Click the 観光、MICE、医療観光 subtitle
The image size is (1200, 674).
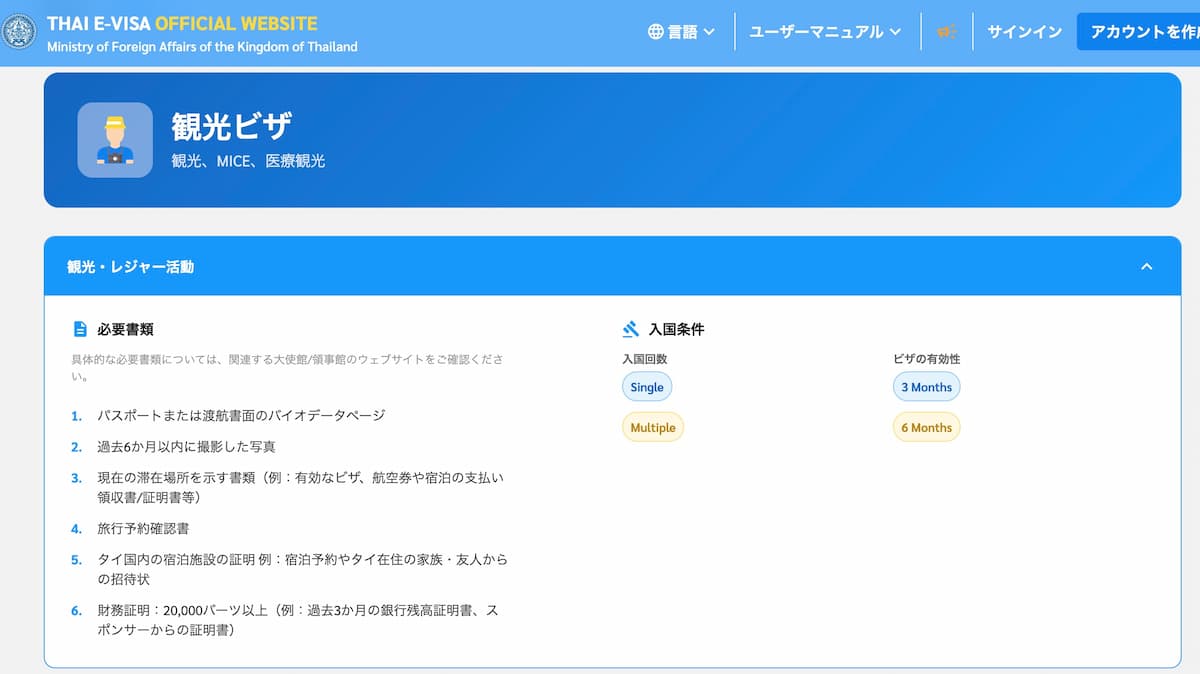[x=248, y=161]
